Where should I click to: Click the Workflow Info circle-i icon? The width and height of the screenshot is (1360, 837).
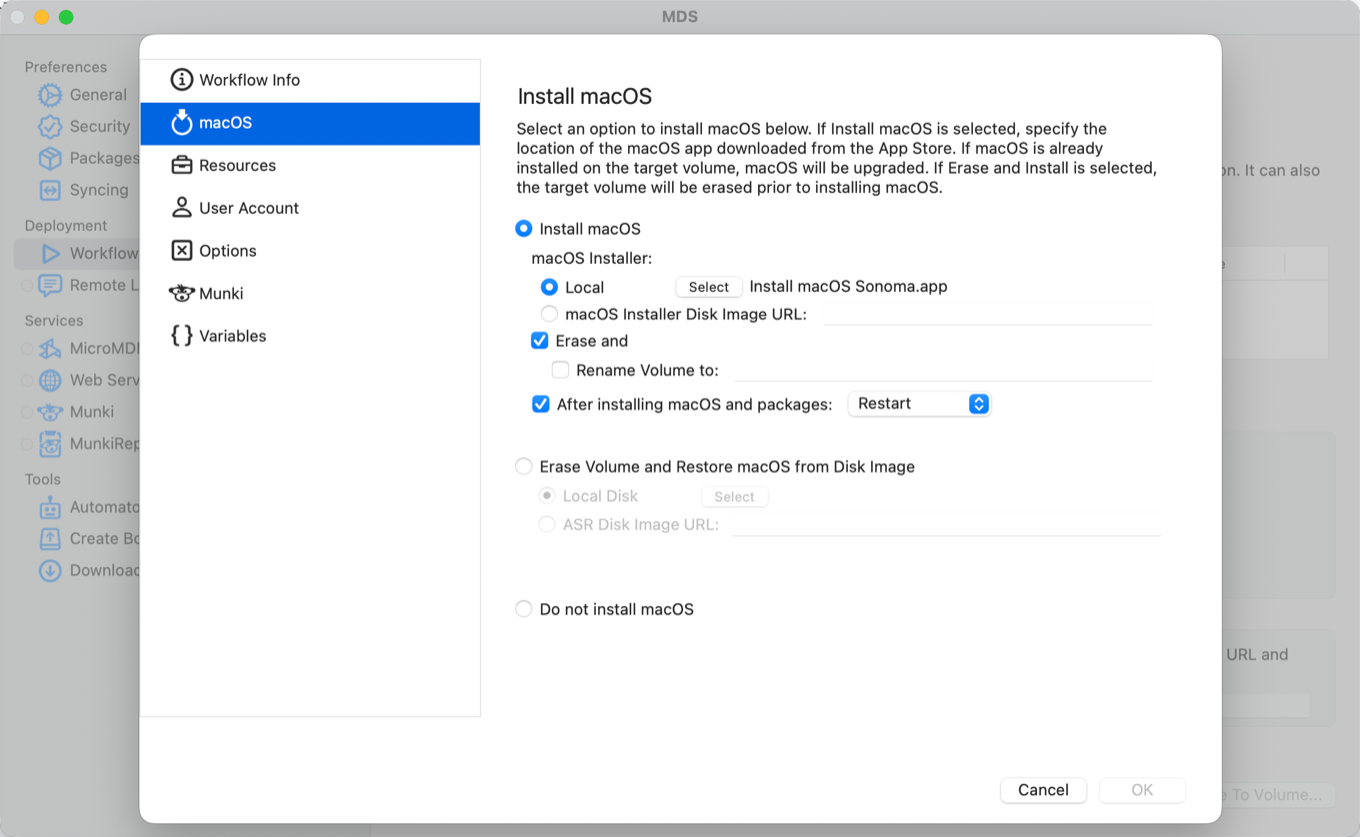coord(181,80)
